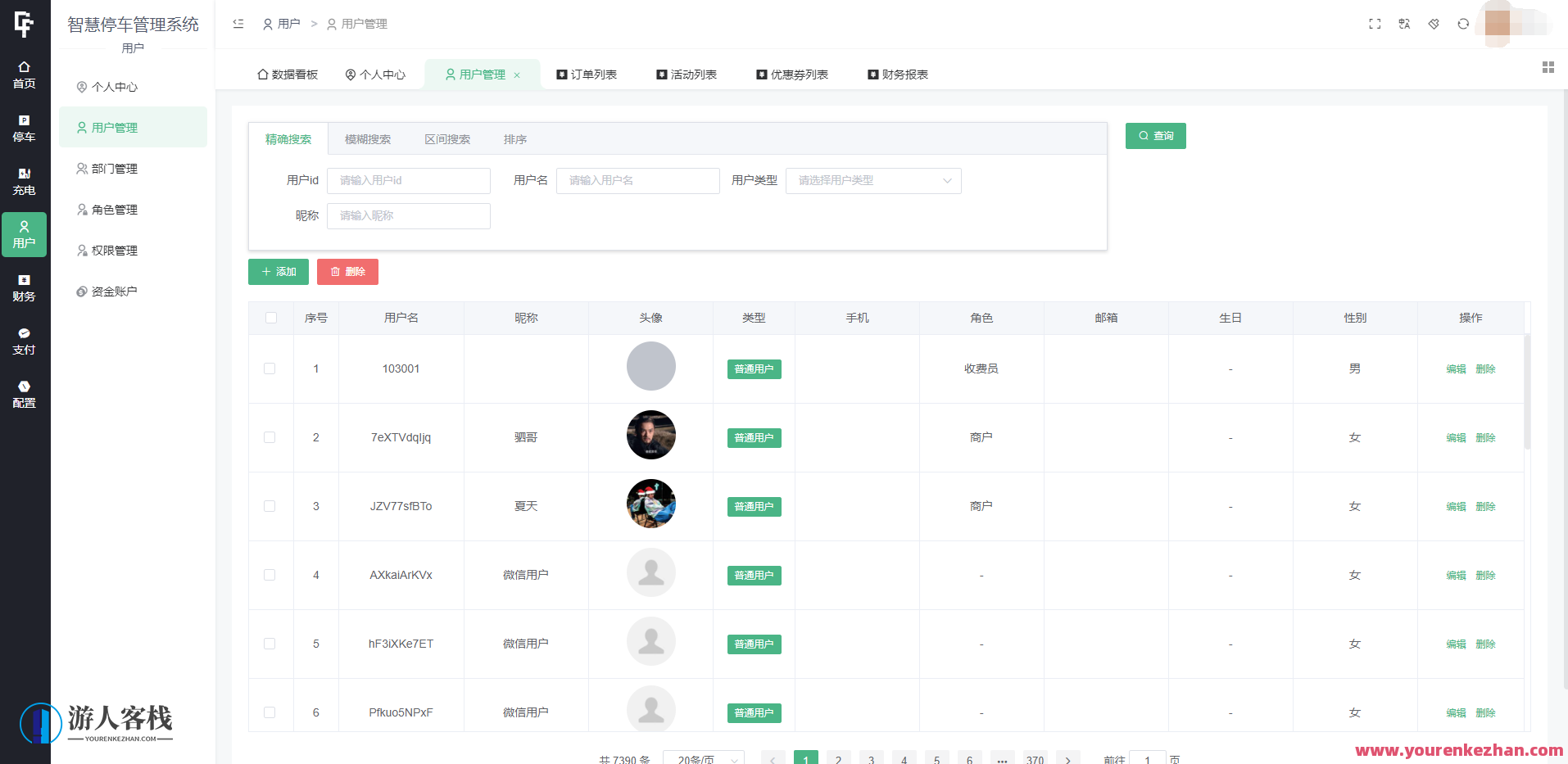Screen dimensions: 1568x764
Task: Open the 用户类型 dropdown selector
Action: (872, 180)
